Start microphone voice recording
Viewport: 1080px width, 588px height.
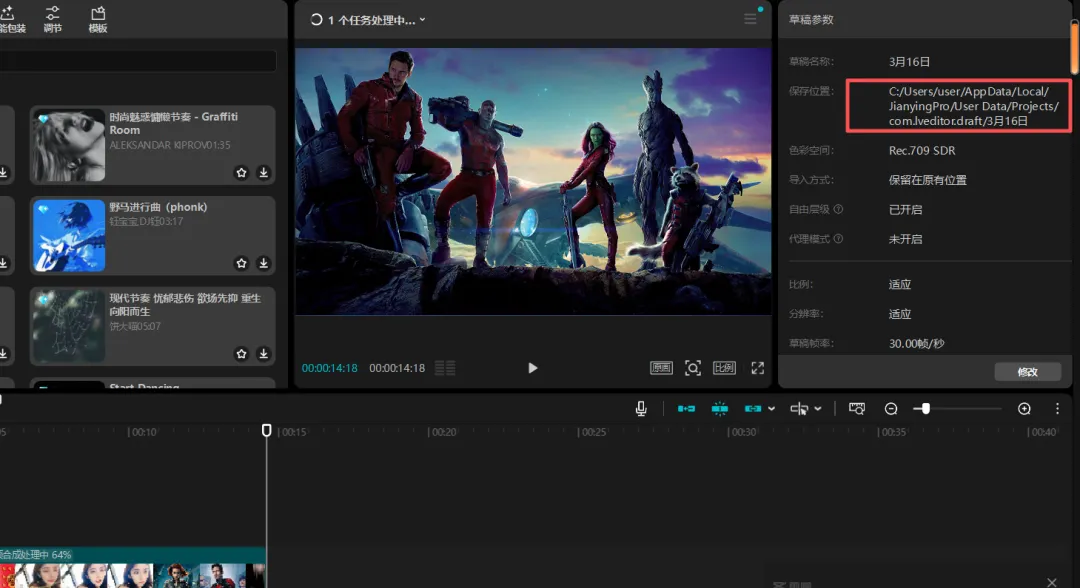pos(641,409)
